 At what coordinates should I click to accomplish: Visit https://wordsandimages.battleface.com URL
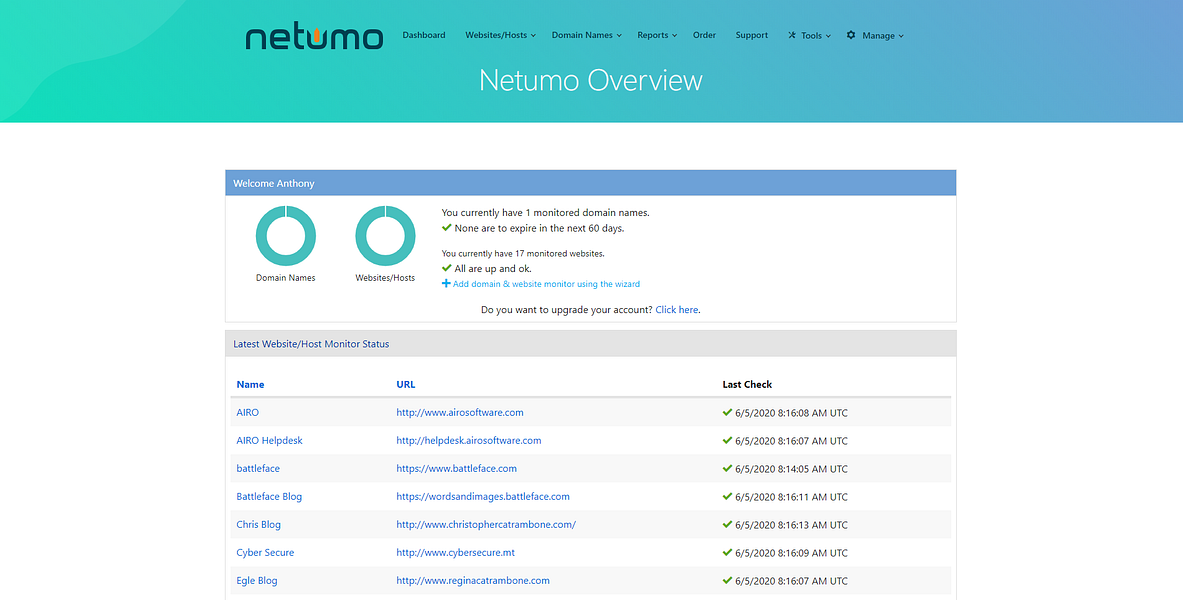(x=483, y=496)
